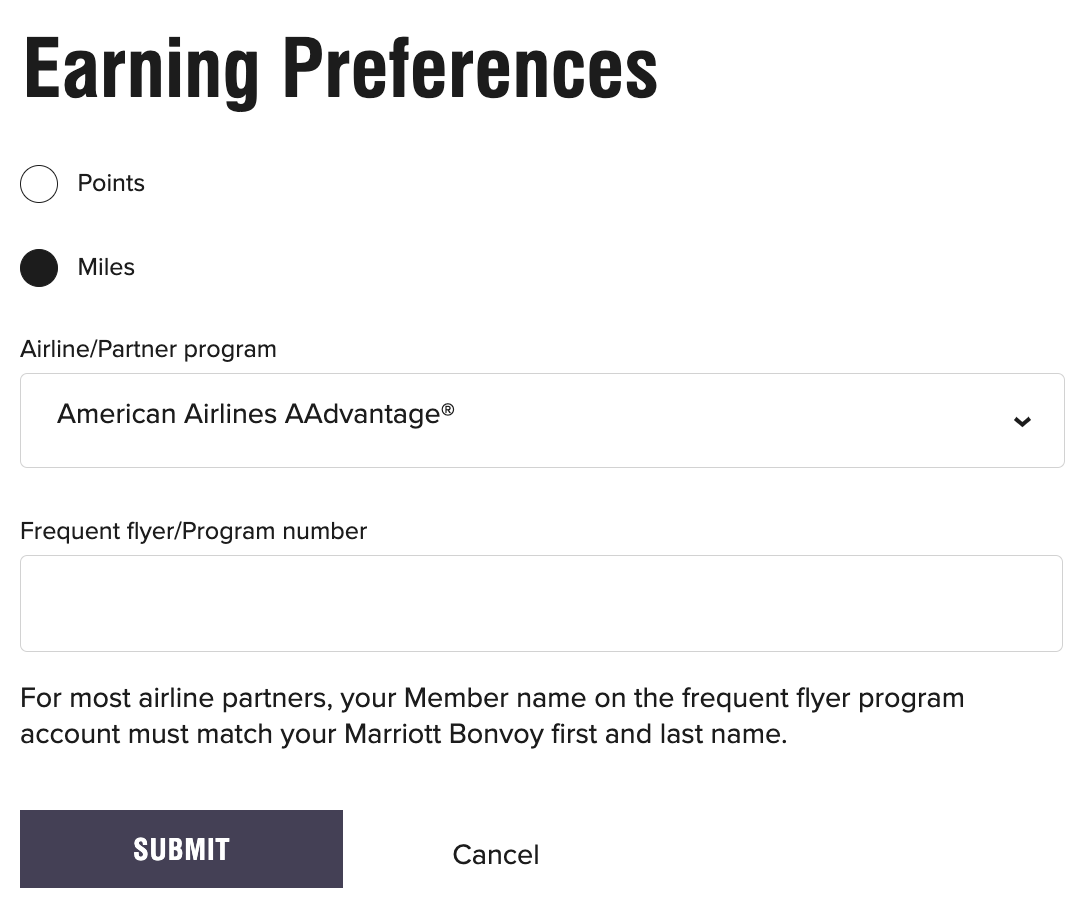Click the Airline/Partner program label
Image resolution: width=1086 pixels, height=922 pixels.
[x=148, y=349]
